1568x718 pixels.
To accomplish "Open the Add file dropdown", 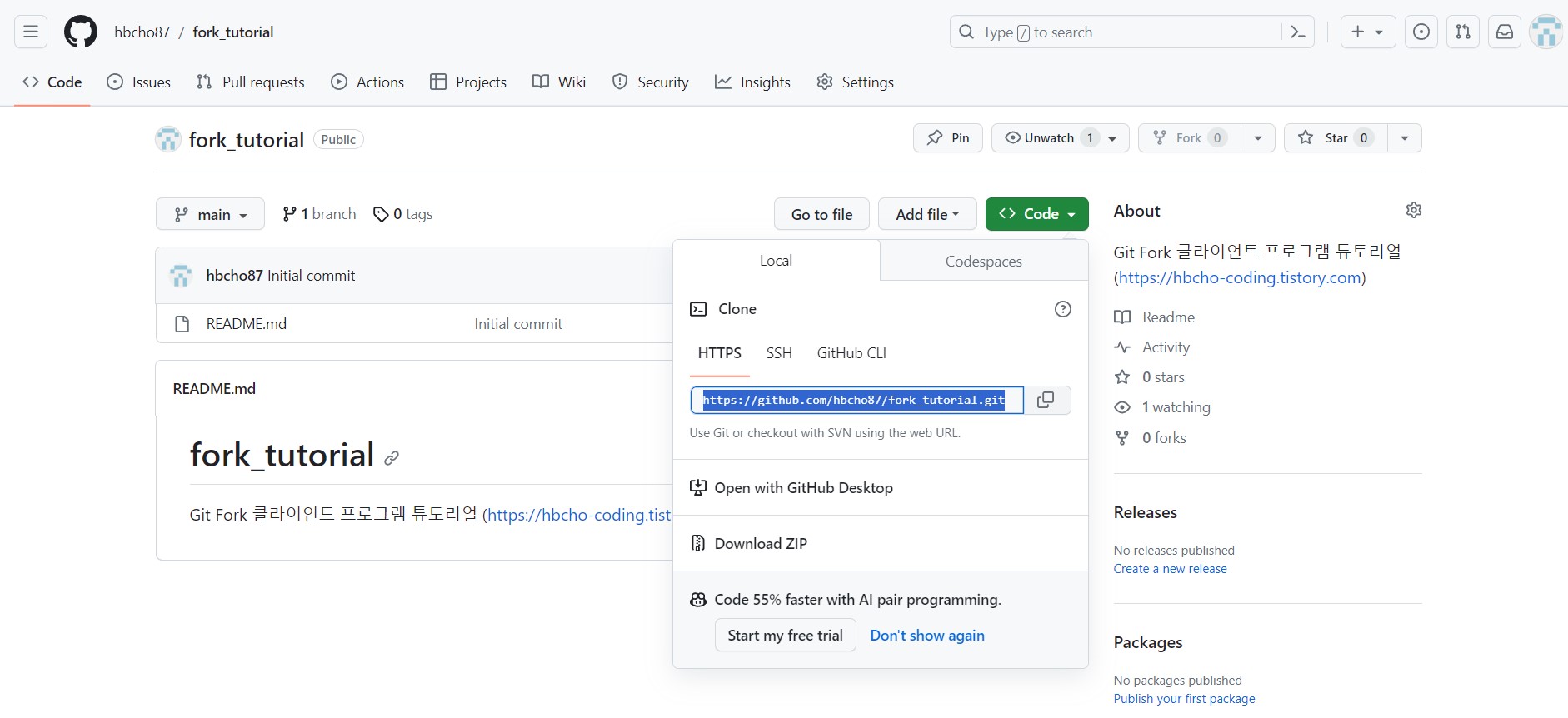I will click(928, 214).
